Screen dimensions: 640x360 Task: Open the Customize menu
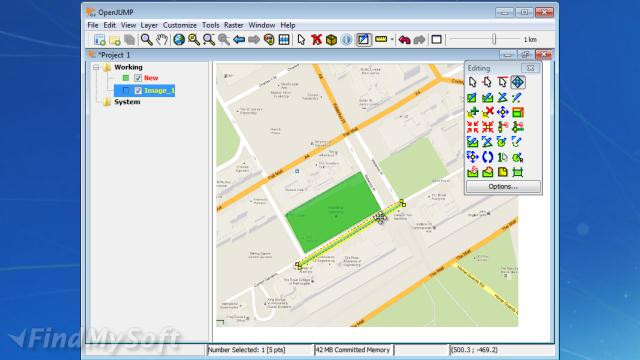(180, 25)
